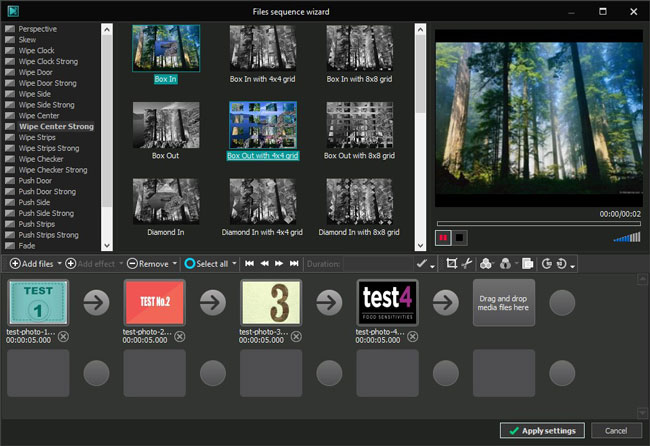Move selected file one step backward

[264, 264]
